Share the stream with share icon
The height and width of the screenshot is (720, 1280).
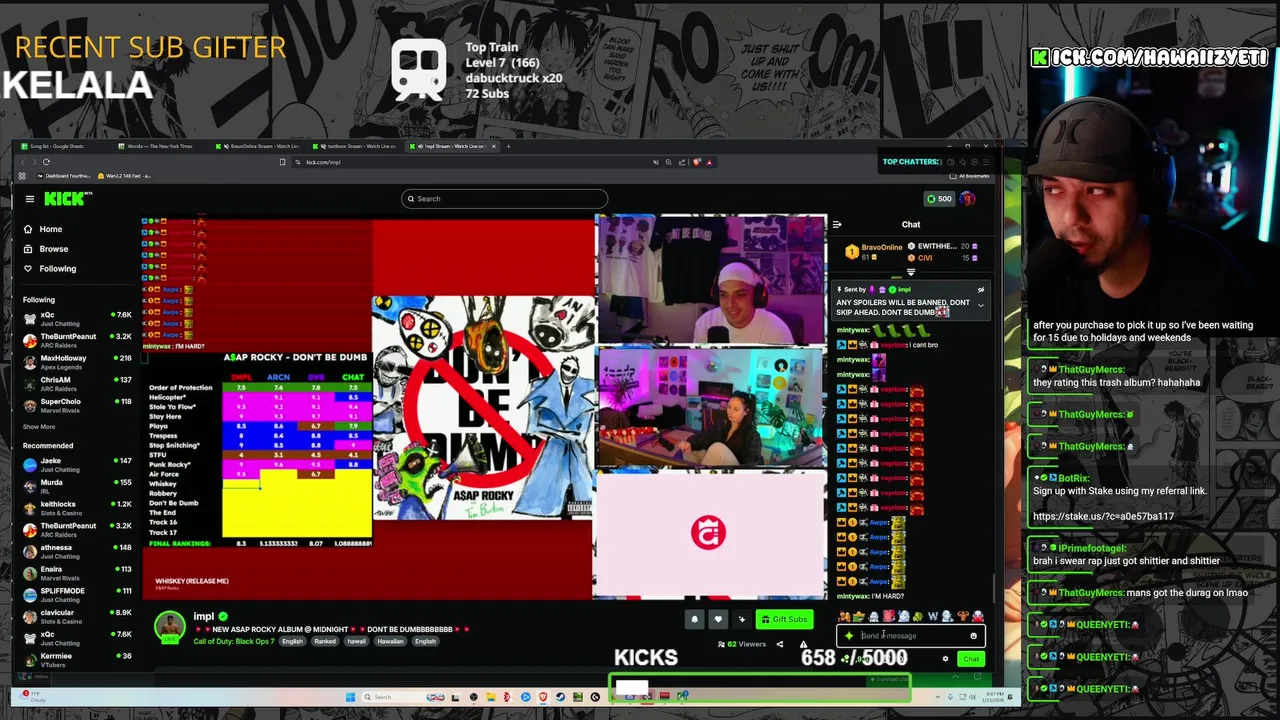coord(780,644)
